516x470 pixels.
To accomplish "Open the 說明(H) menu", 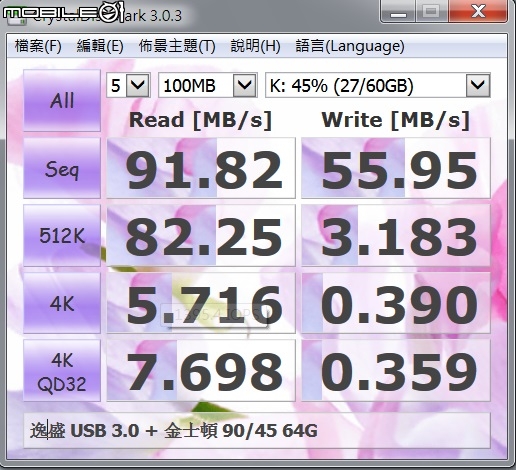I will [x=255, y=46].
